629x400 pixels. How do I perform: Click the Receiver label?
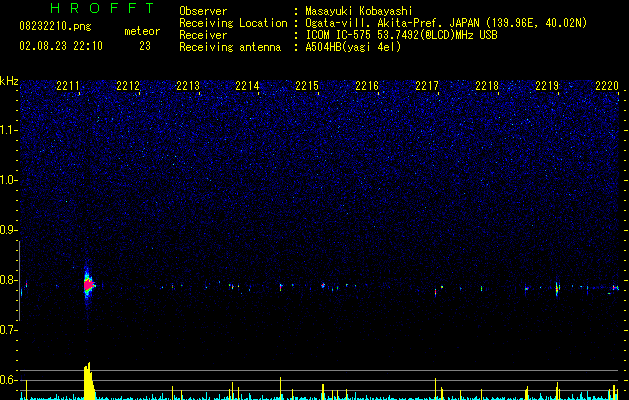(203, 35)
